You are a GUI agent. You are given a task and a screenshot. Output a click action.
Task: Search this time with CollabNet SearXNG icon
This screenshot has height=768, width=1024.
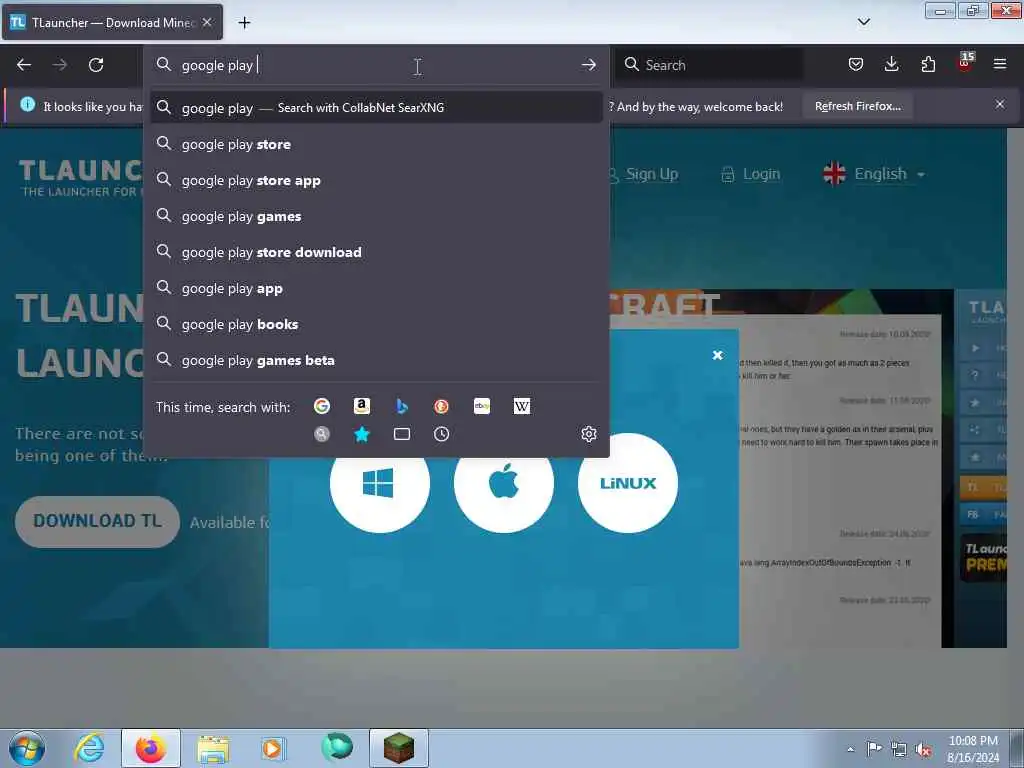[322, 434]
